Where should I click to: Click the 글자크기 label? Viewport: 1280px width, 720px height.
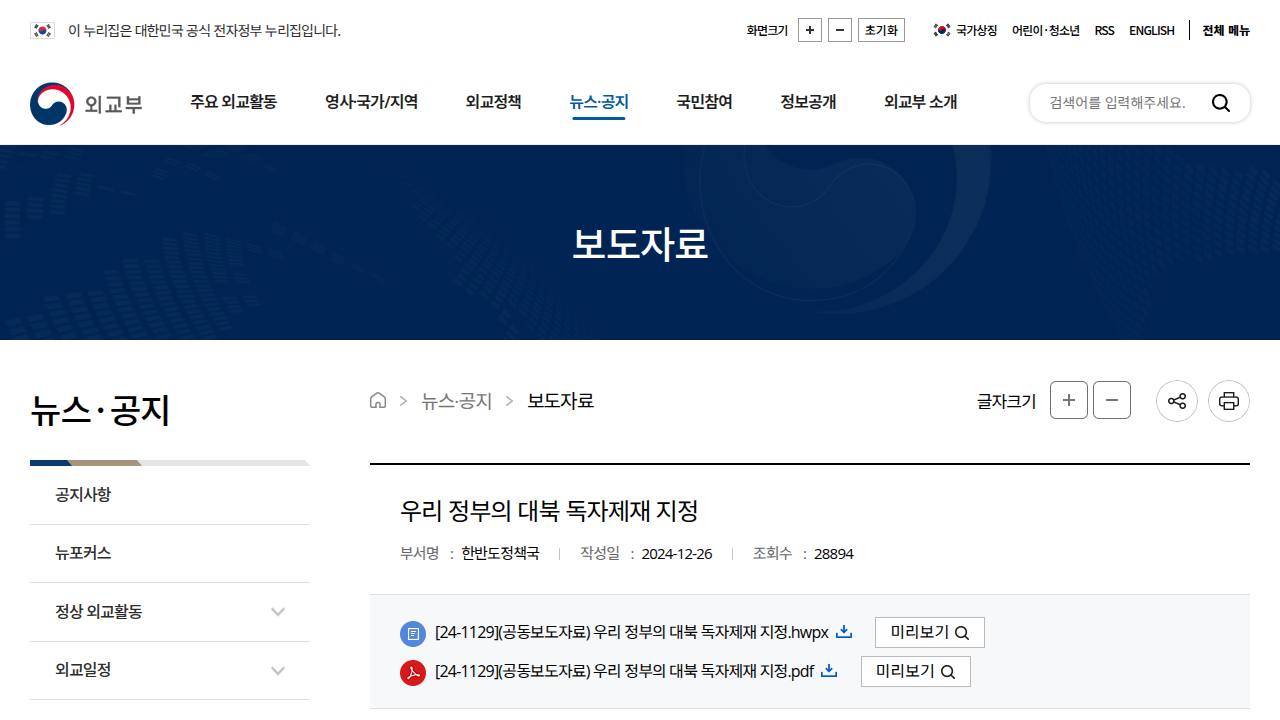[1006, 401]
